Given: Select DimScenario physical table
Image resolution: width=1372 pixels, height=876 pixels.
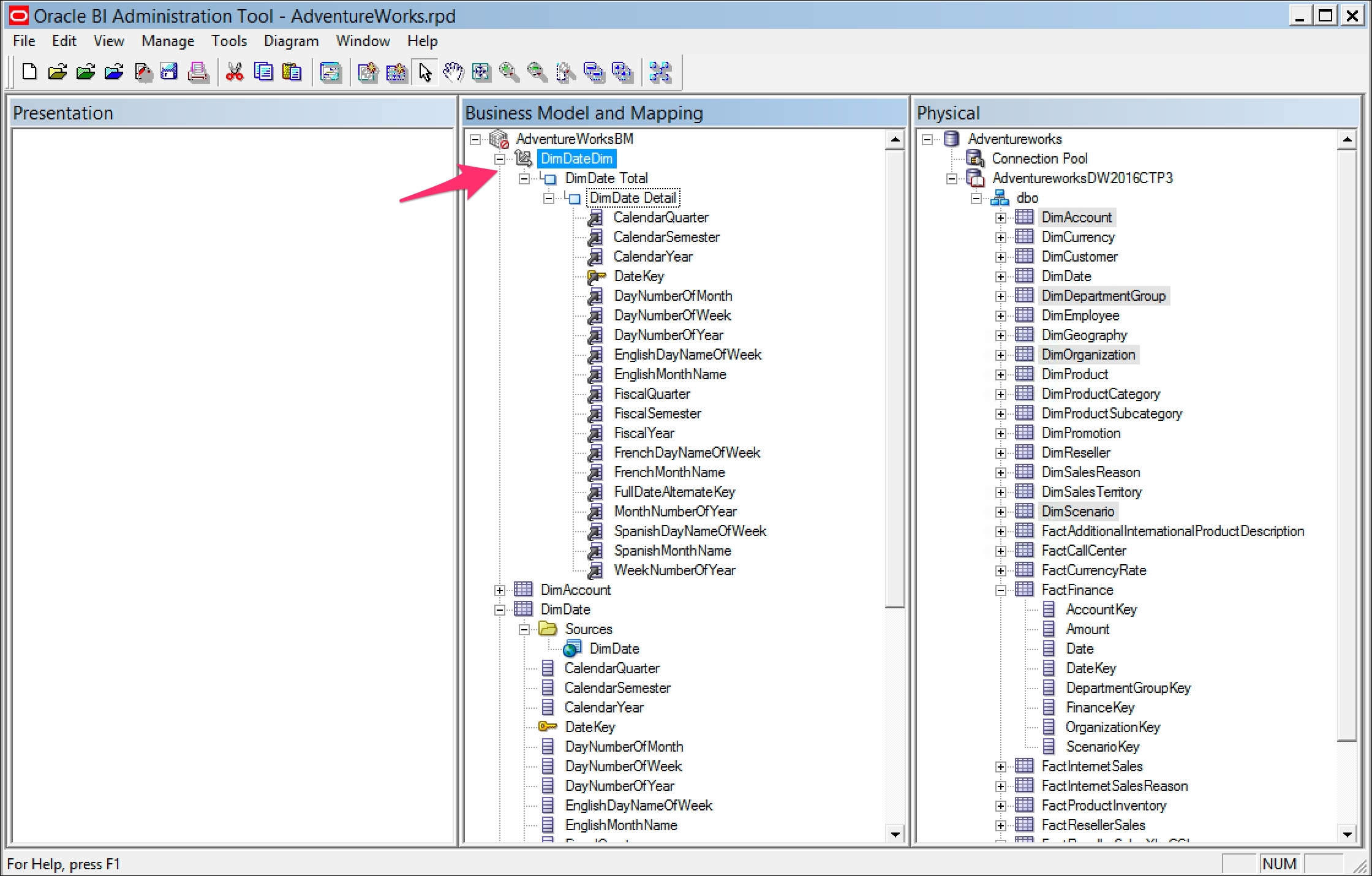Looking at the screenshot, I should pos(1078,512).
